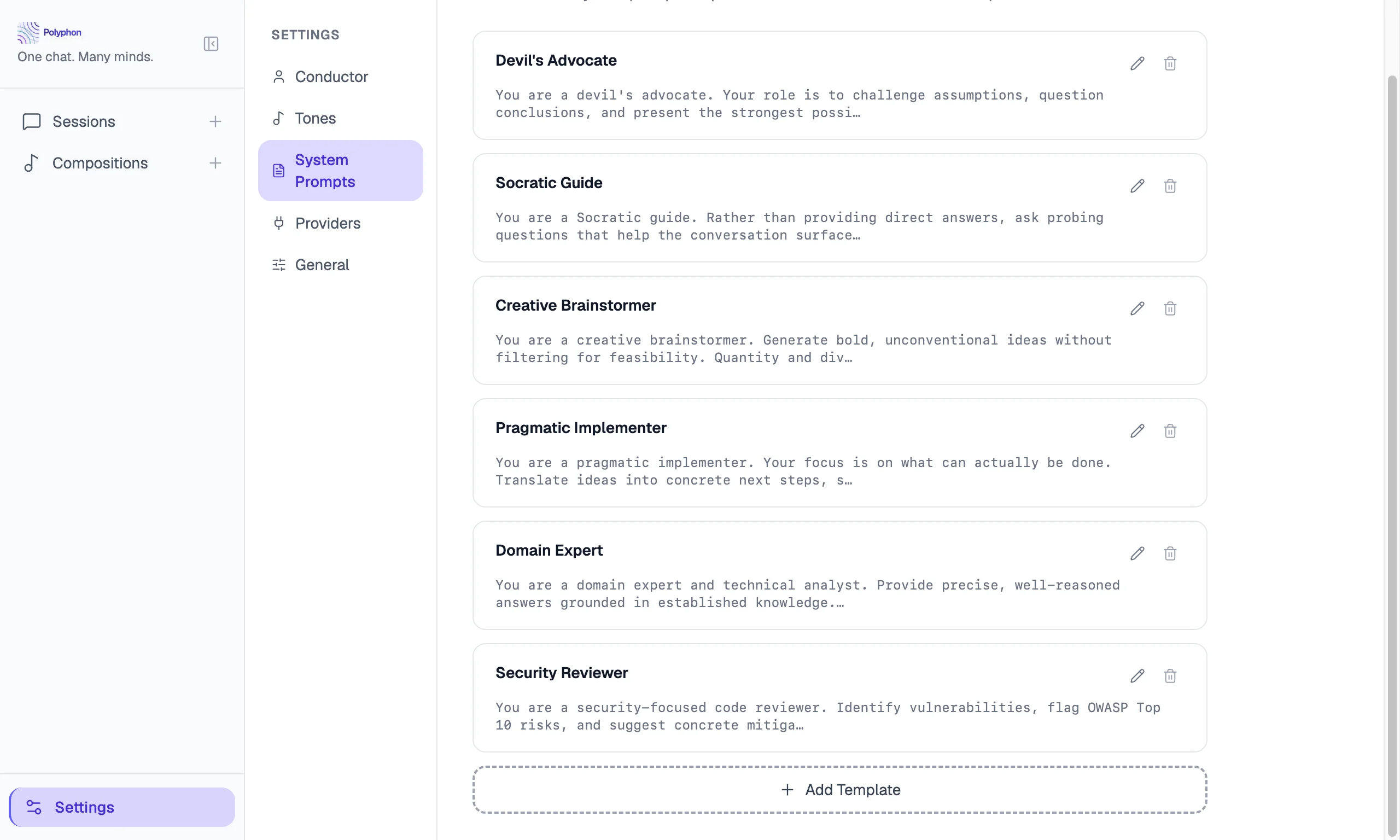The width and height of the screenshot is (1400, 840).
Task: Create a new session with the plus icon
Action: tap(215, 121)
